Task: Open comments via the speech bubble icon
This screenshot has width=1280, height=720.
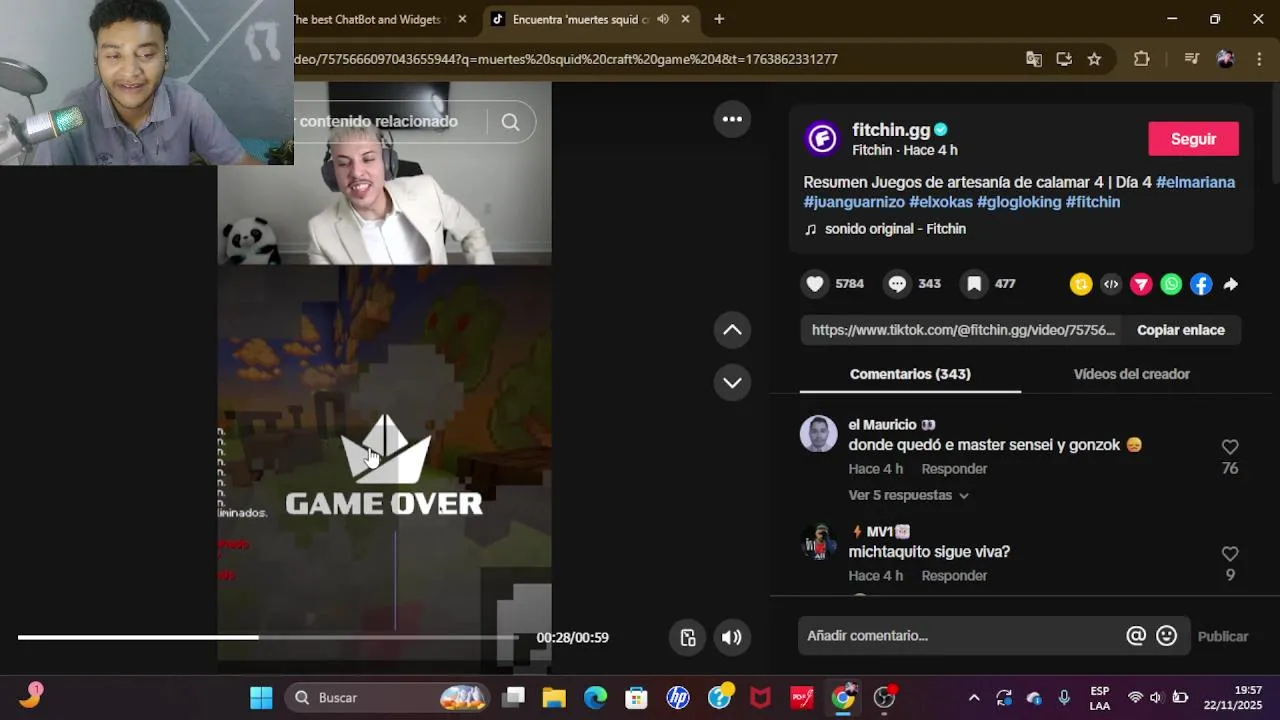Action: pos(897,284)
